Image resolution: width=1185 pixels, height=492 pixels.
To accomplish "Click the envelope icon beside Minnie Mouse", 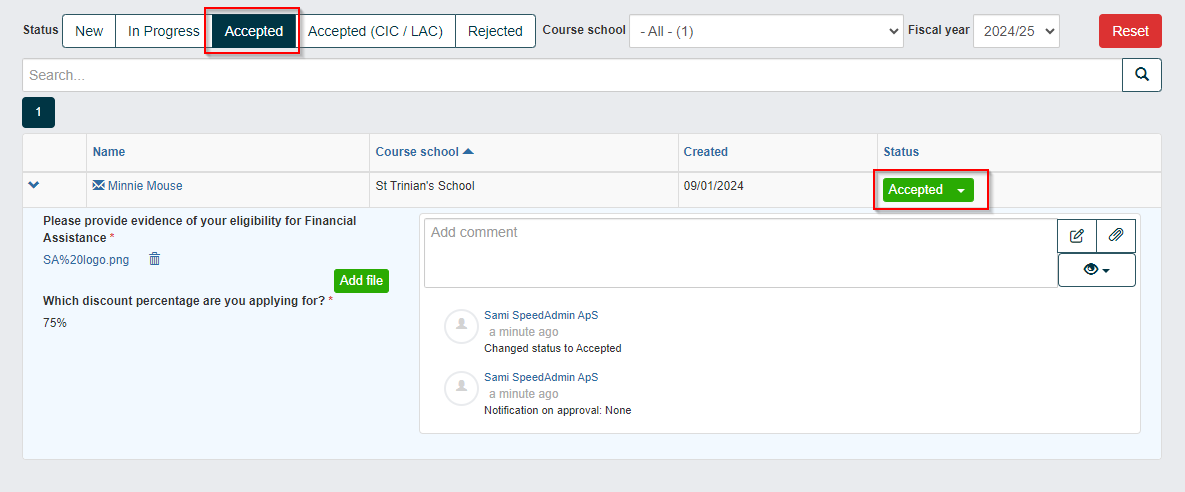I will tap(98, 186).
